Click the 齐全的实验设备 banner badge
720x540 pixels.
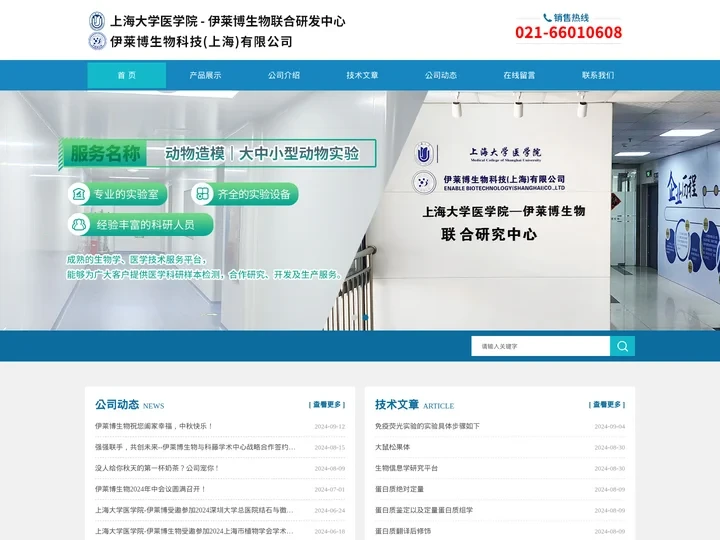pyautogui.click(x=245, y=194)
